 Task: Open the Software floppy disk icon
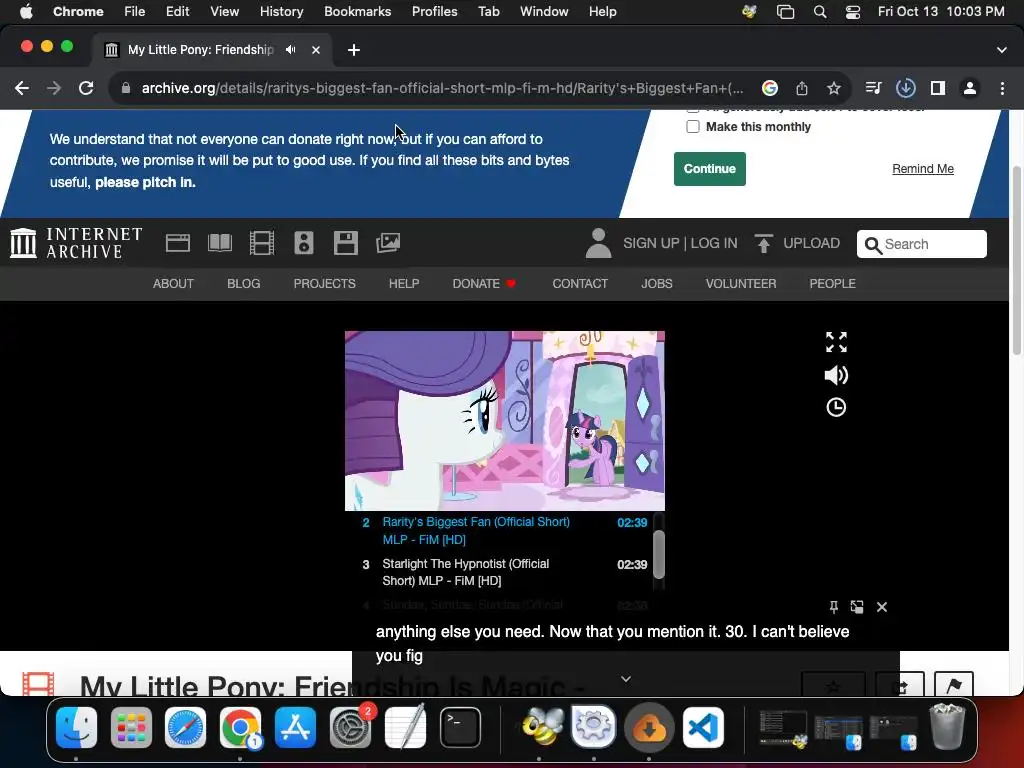tap(345, 243)
